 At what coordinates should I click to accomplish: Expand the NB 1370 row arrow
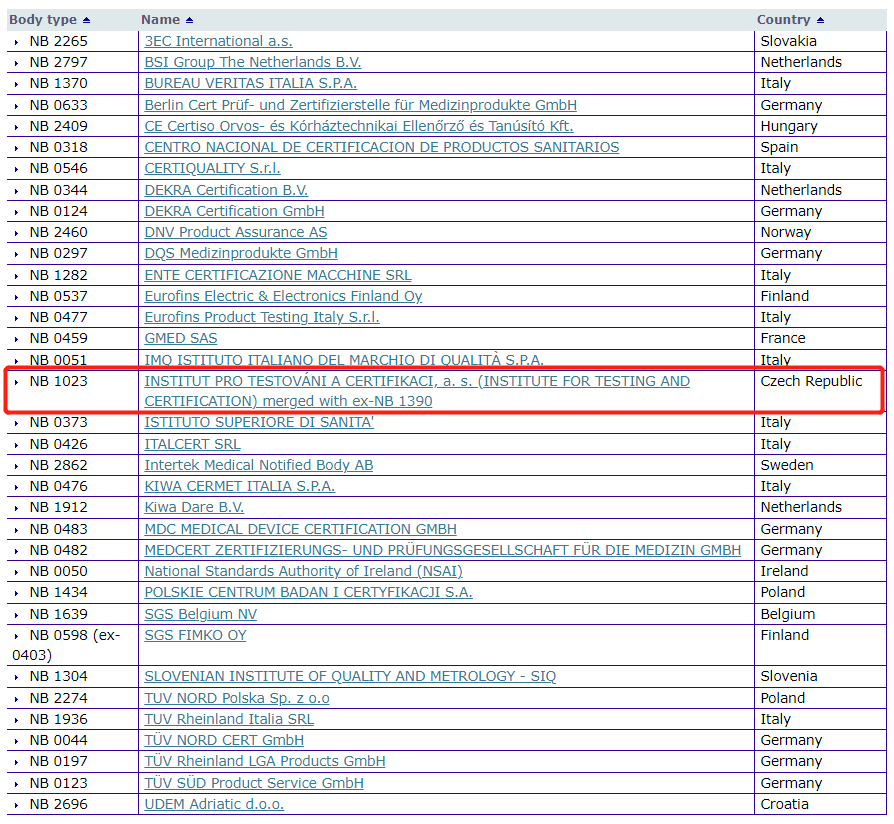point(17,84)
